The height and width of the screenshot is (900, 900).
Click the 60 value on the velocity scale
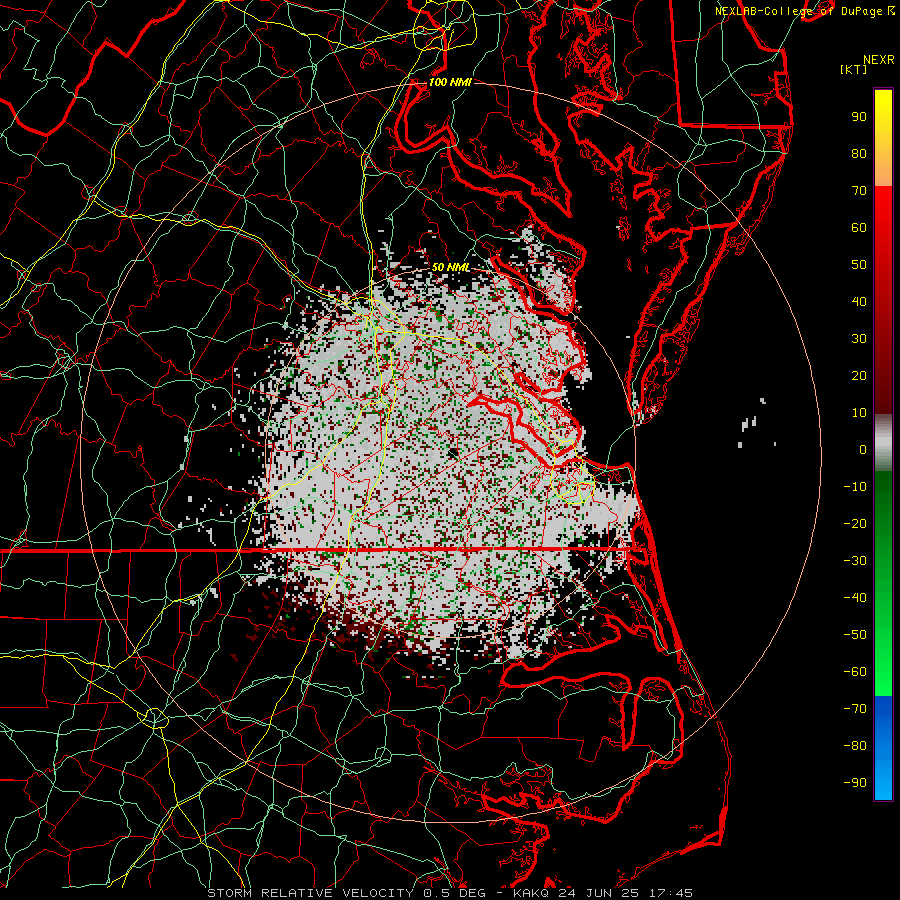[859, 227]
